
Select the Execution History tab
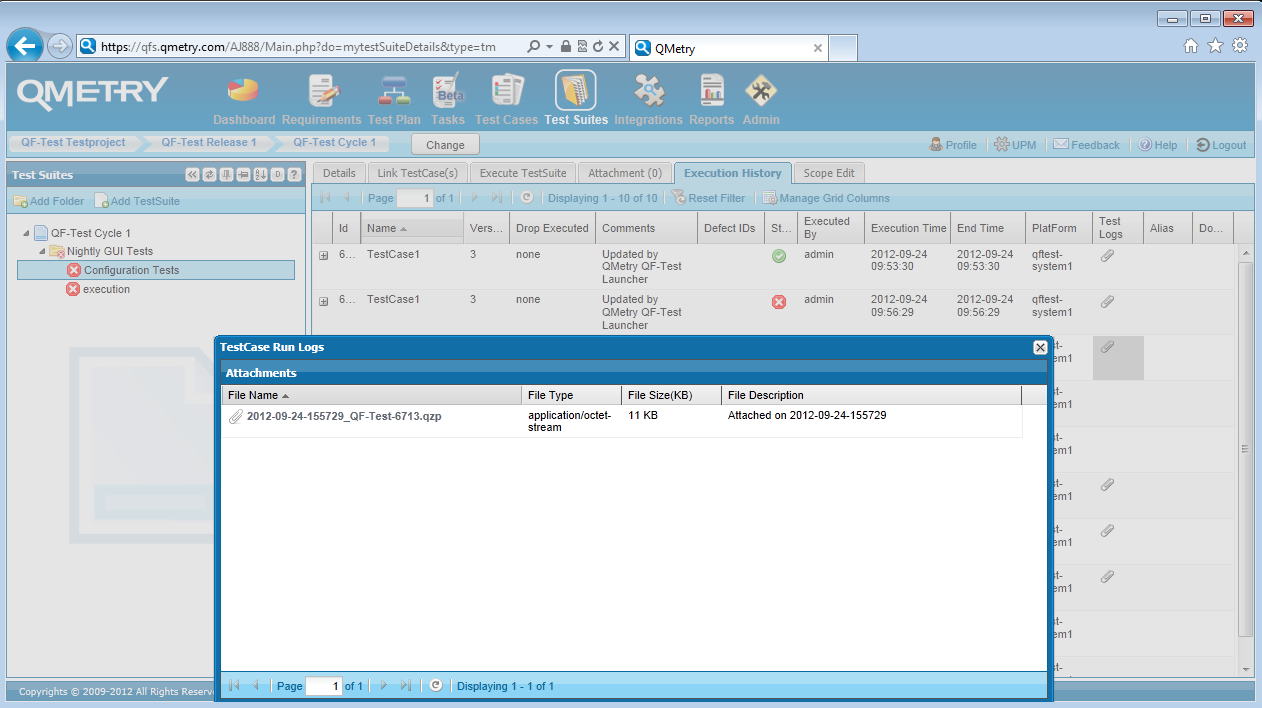tap(733, 173)
